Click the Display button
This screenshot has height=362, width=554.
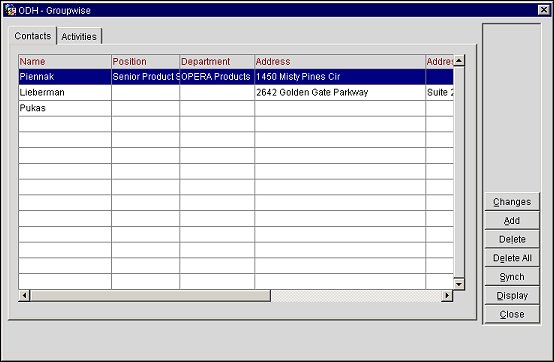(512, 295)
